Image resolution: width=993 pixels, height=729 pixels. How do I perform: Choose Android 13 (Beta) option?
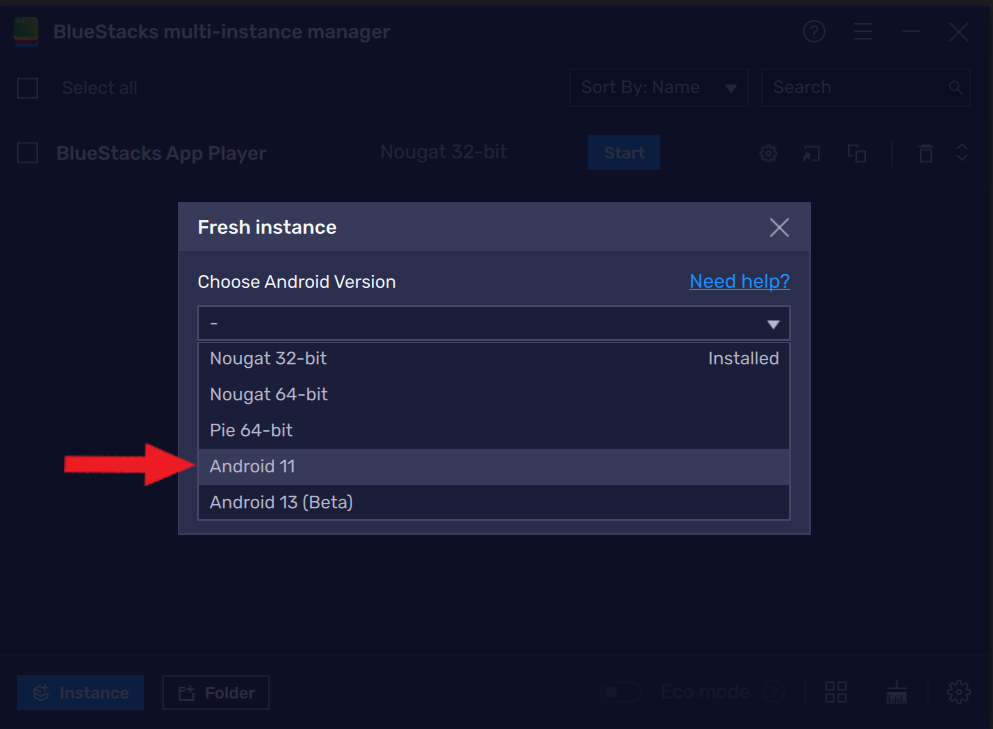(x=494, y=502)
